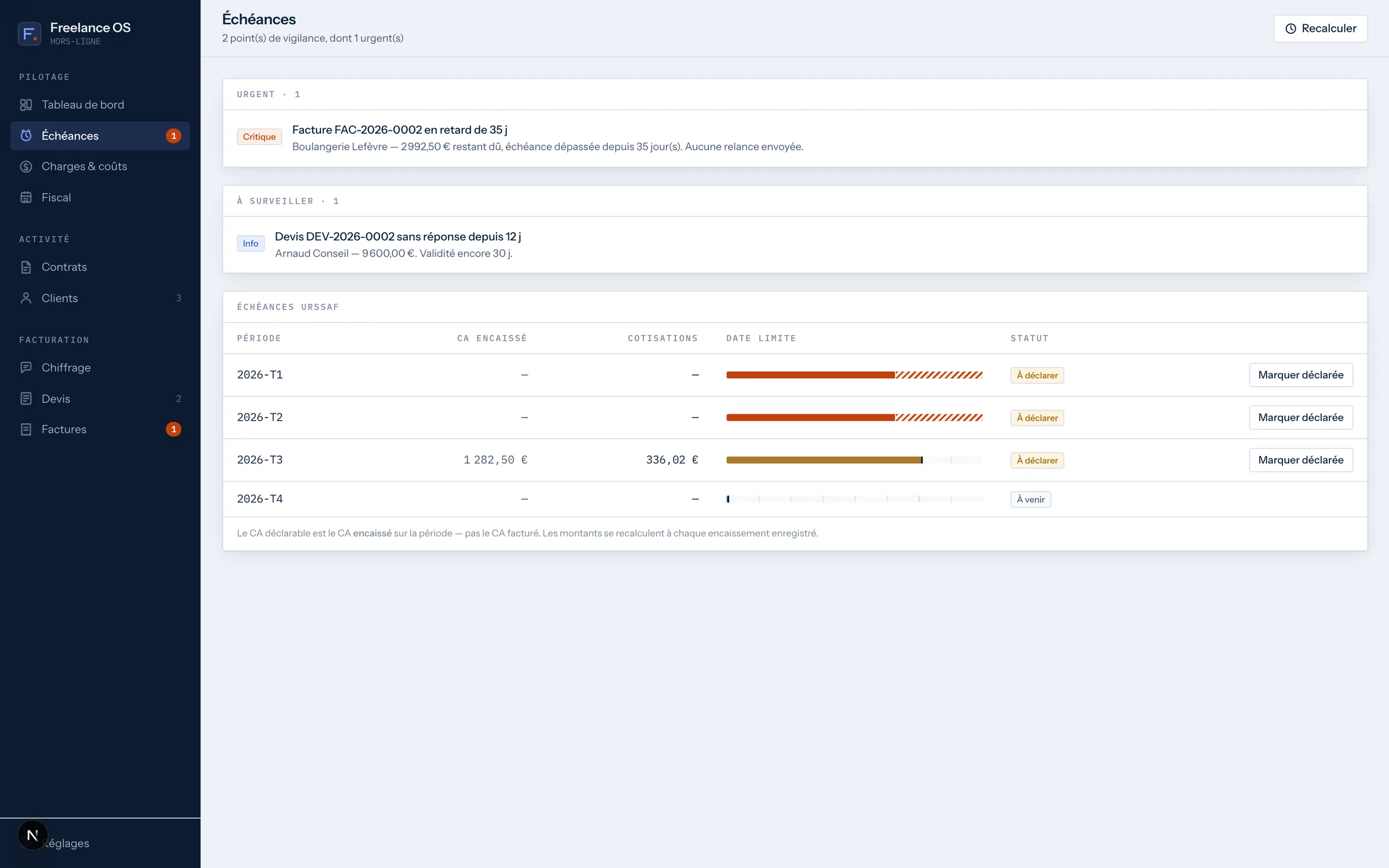Open Tableau de bord page
Screen dimensions: 1389x868
coord(100,105)
